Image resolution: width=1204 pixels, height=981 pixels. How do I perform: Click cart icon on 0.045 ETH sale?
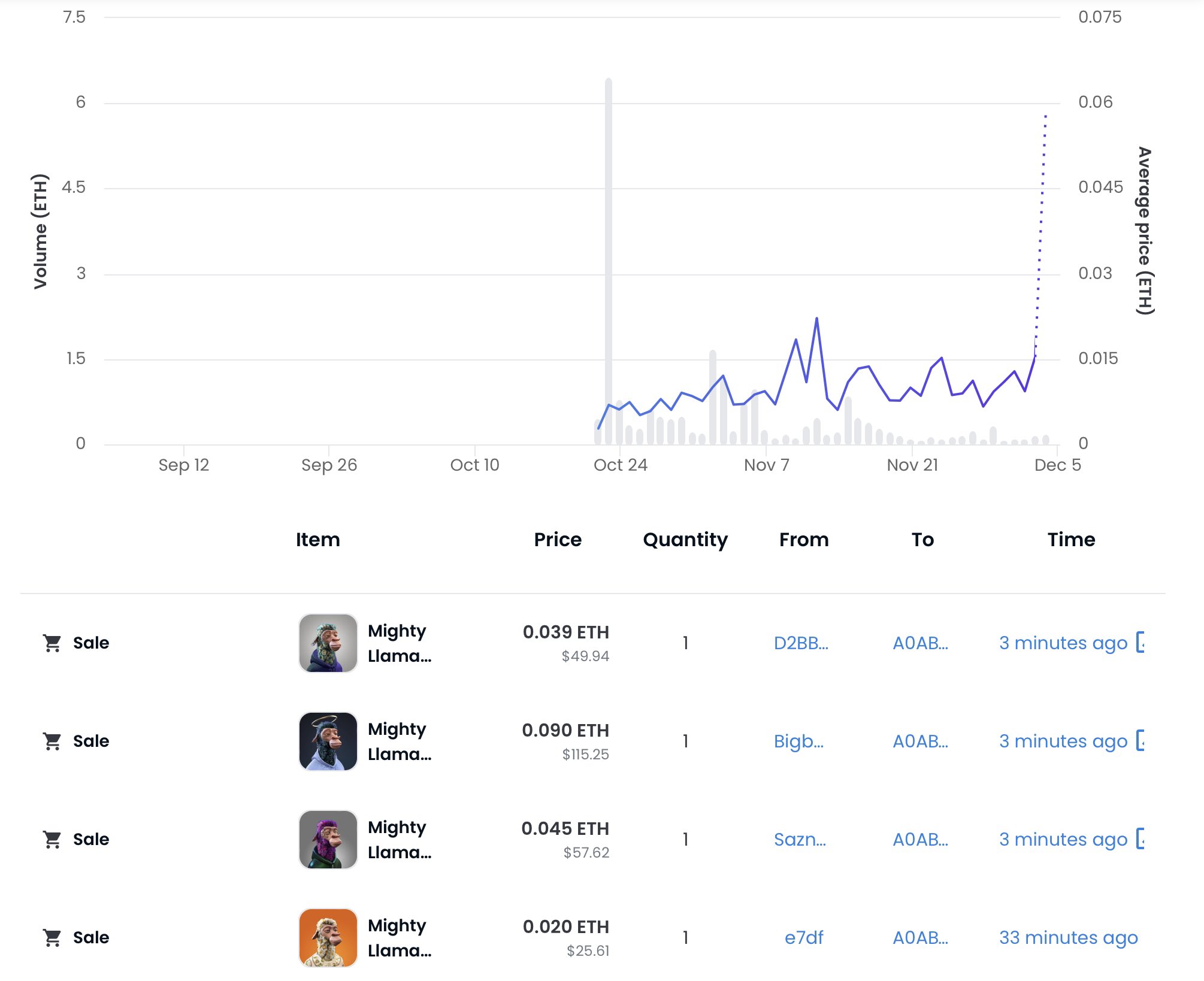pyautogui.click(x=52, y=840)
